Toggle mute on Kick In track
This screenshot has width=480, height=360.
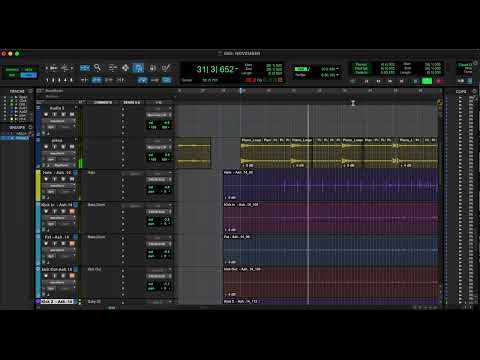[x=72, y=212]
